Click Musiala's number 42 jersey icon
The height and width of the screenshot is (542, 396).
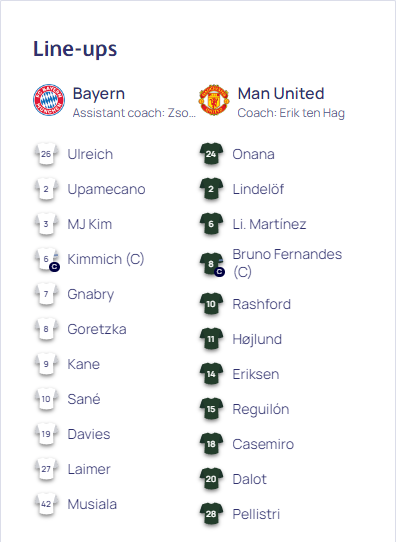(x=46, y=504)
